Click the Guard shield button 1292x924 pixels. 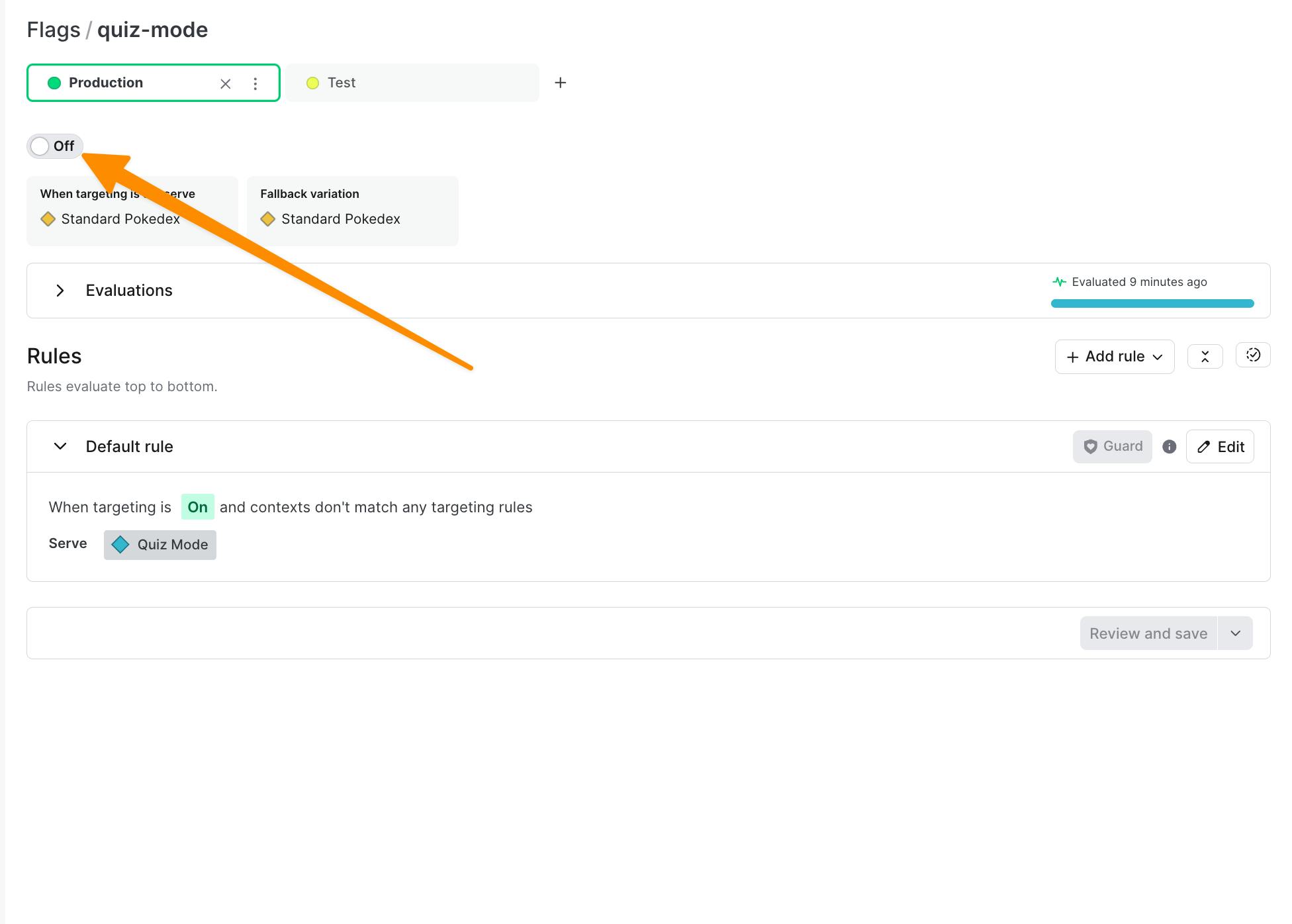click(1112, 447)
